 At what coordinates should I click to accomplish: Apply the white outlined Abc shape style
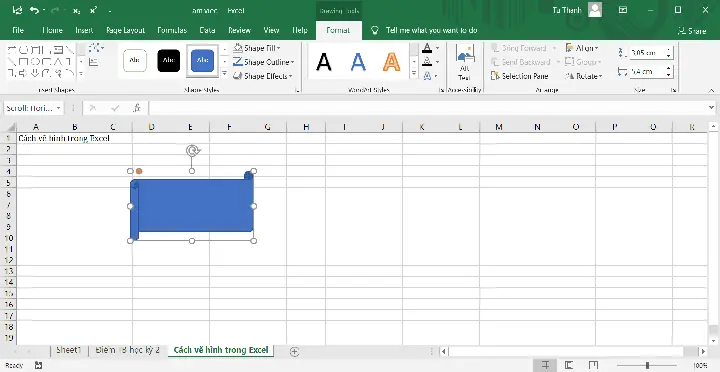[x=135, y=61]
